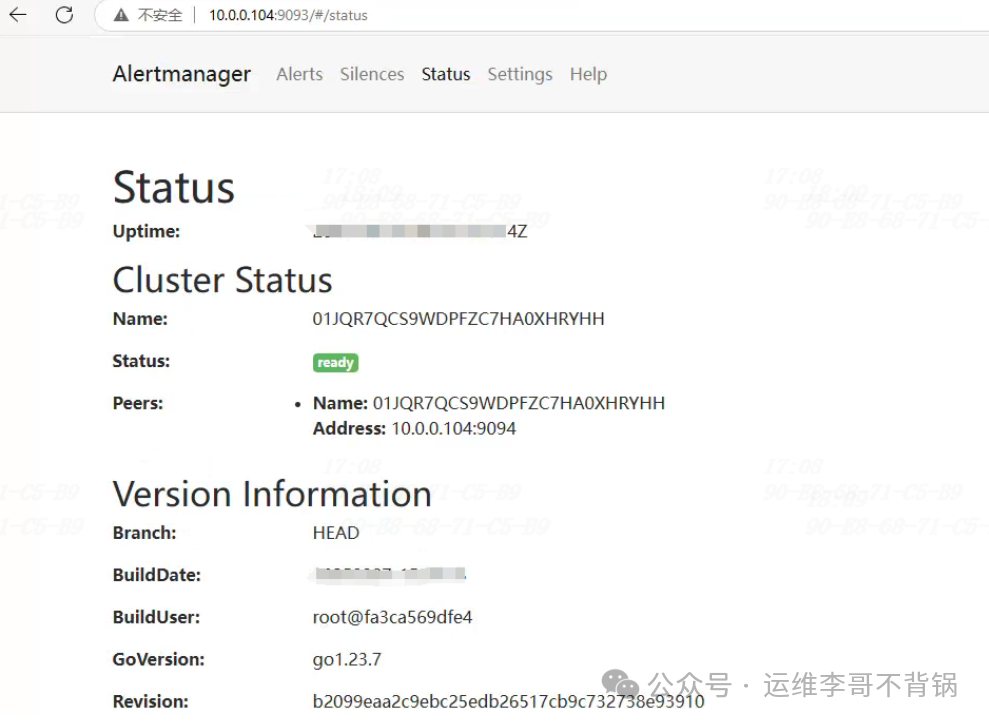The height and width of the screenshot is (725, 989).
Task: Open the Alertmanager brand link
Action: [182, 74]
